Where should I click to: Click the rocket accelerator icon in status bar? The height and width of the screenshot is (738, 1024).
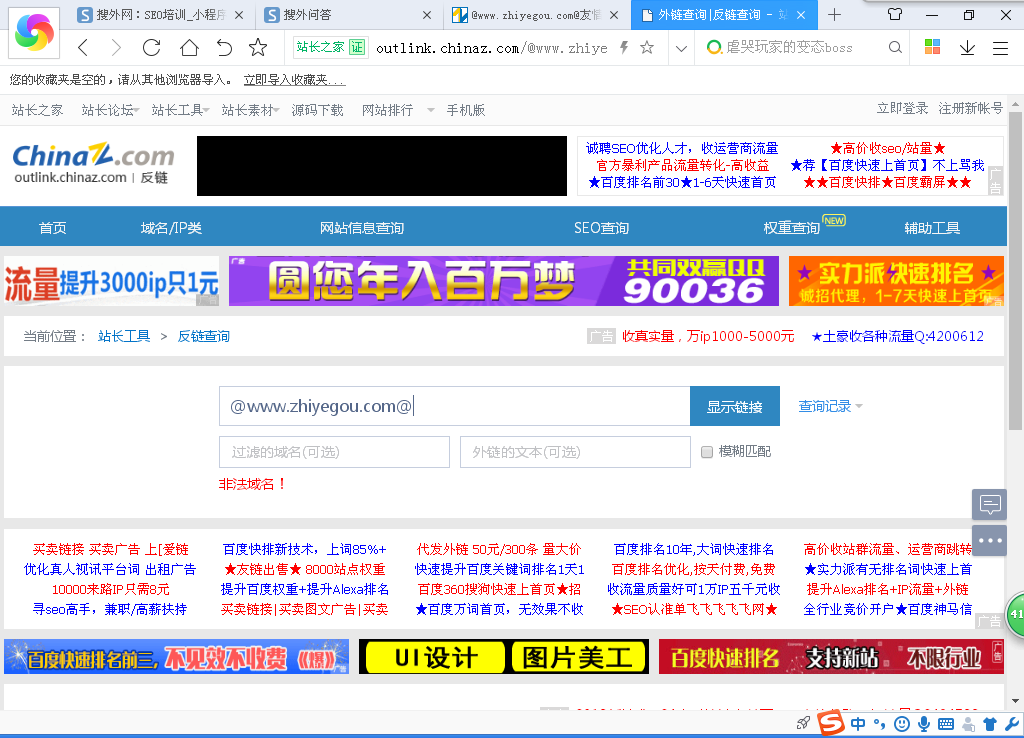(x=803, y=723)
